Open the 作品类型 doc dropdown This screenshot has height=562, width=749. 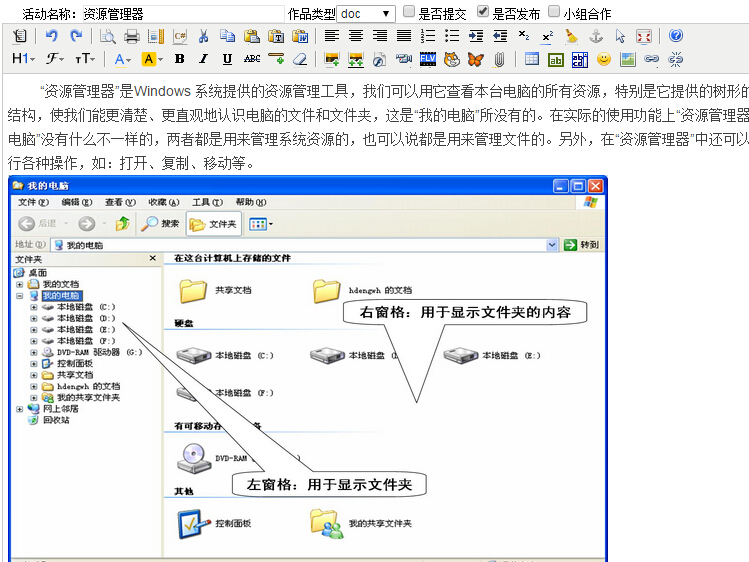click(366, 14)
